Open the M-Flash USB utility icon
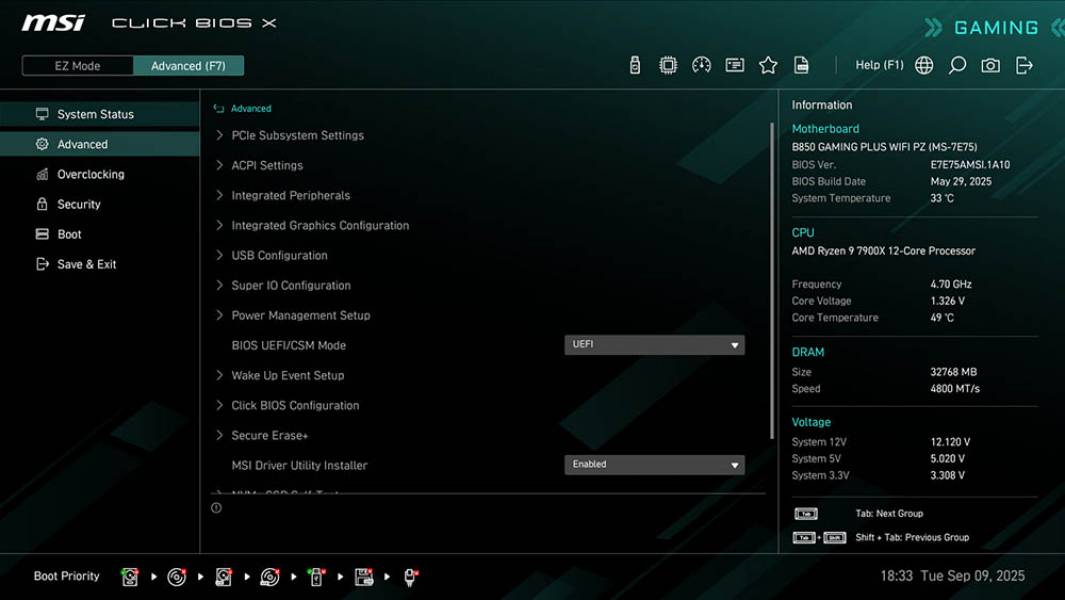The image size is (1065, 600). click(633, 64)
